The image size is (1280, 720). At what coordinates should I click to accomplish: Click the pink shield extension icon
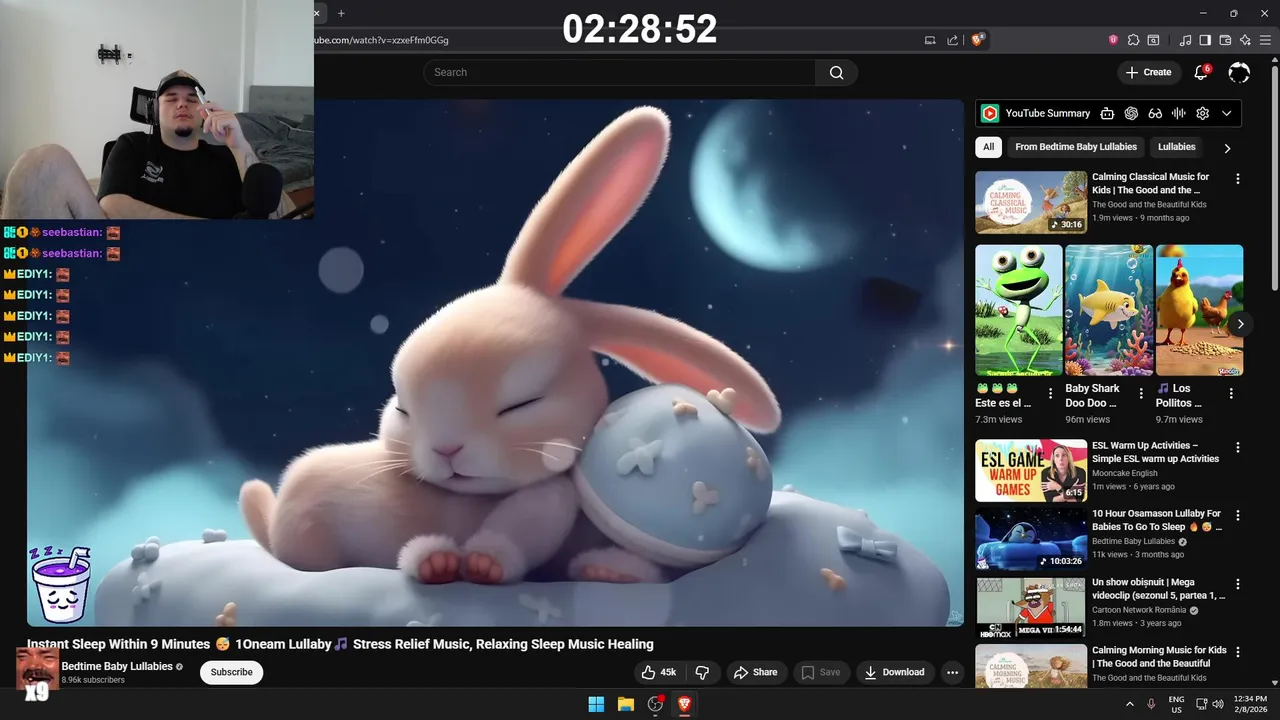tap(1113, 40)
